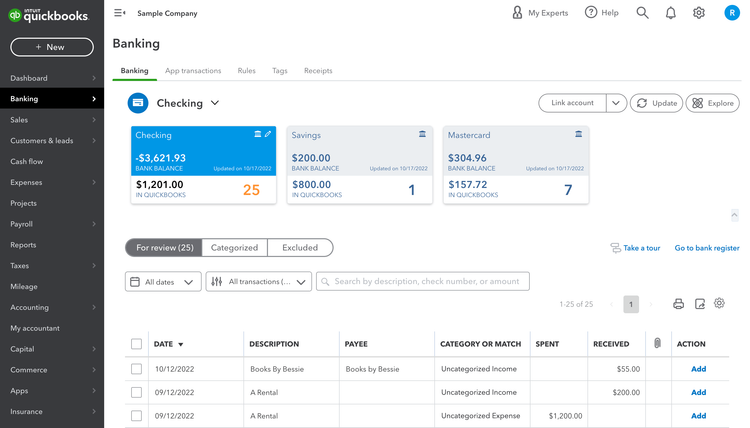Click the blue Checking account card icon
Viewport: 750px width, 428px height.
coord(138,103)
